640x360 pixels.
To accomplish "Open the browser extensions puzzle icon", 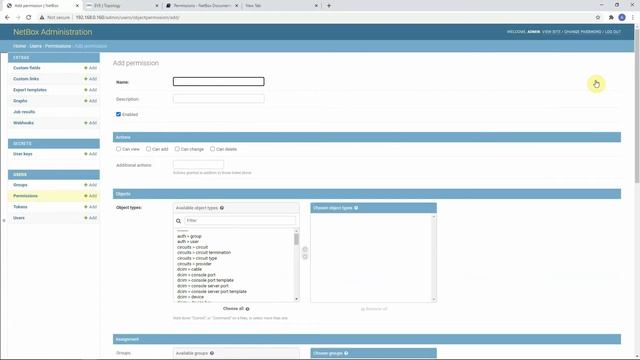I will point(611,18).
